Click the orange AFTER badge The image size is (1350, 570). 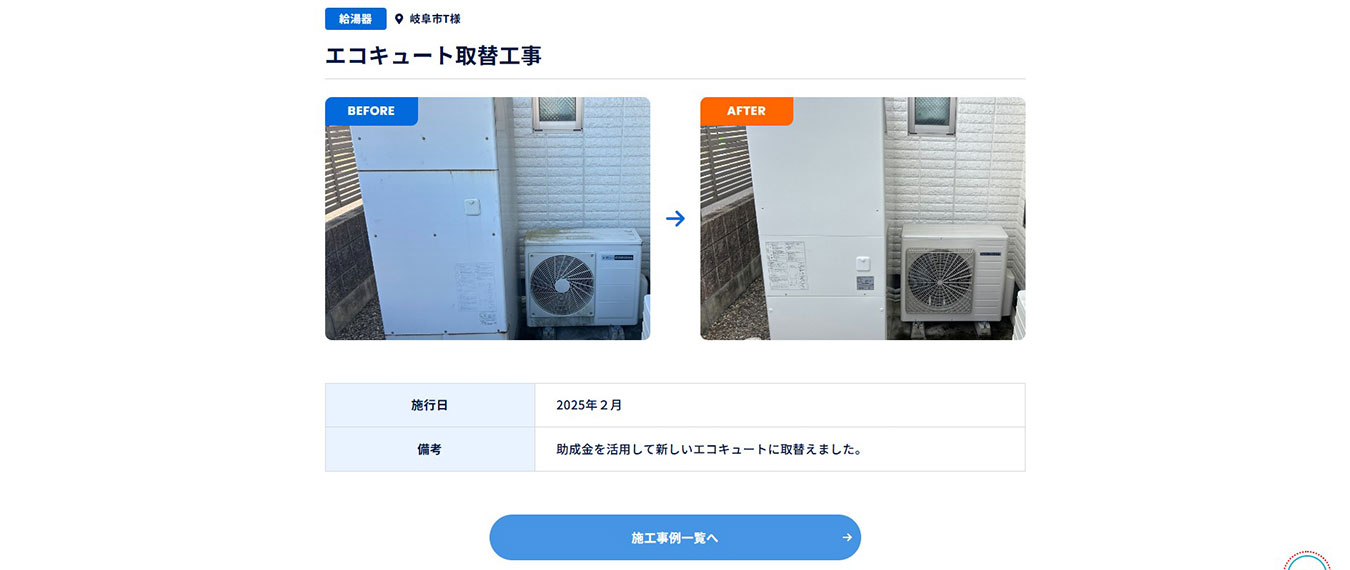[x=746, y=111]
